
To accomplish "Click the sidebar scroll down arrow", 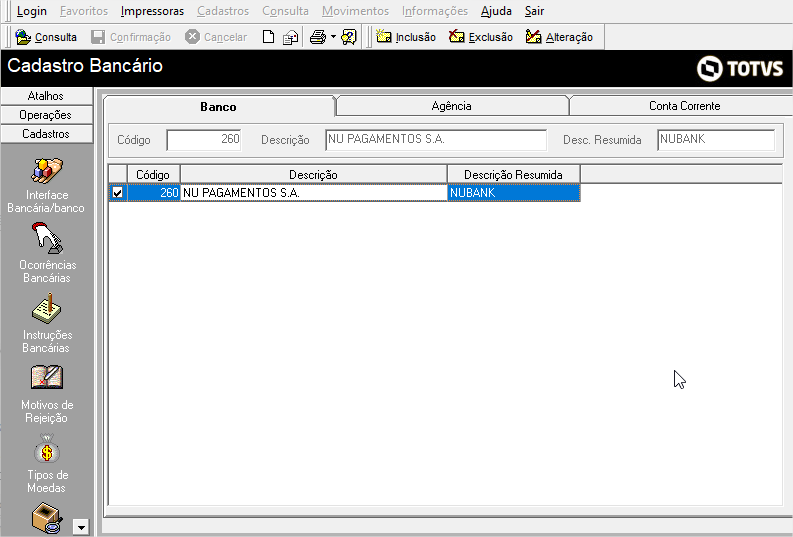I will 81,527.
